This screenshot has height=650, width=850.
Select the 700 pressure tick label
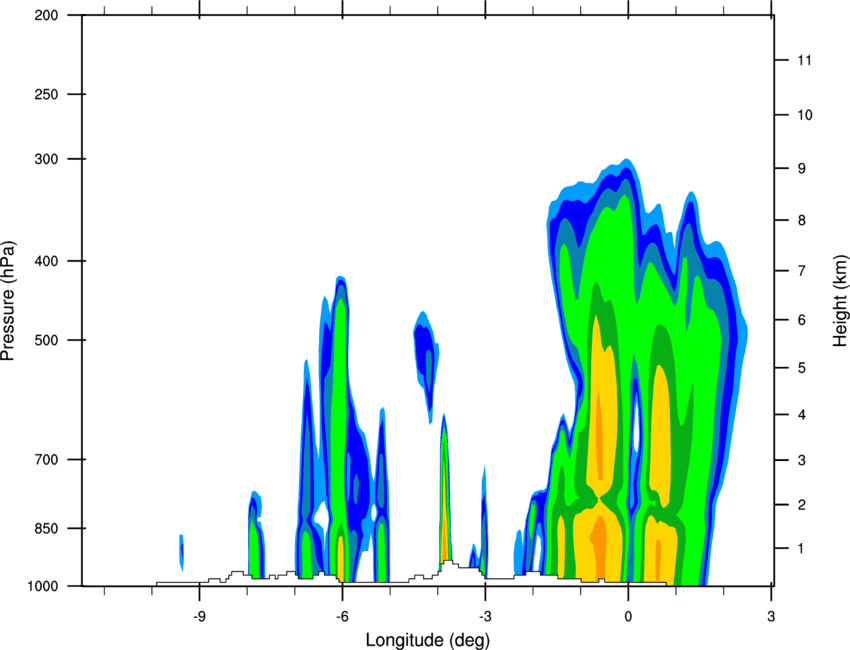click(46, 459)
